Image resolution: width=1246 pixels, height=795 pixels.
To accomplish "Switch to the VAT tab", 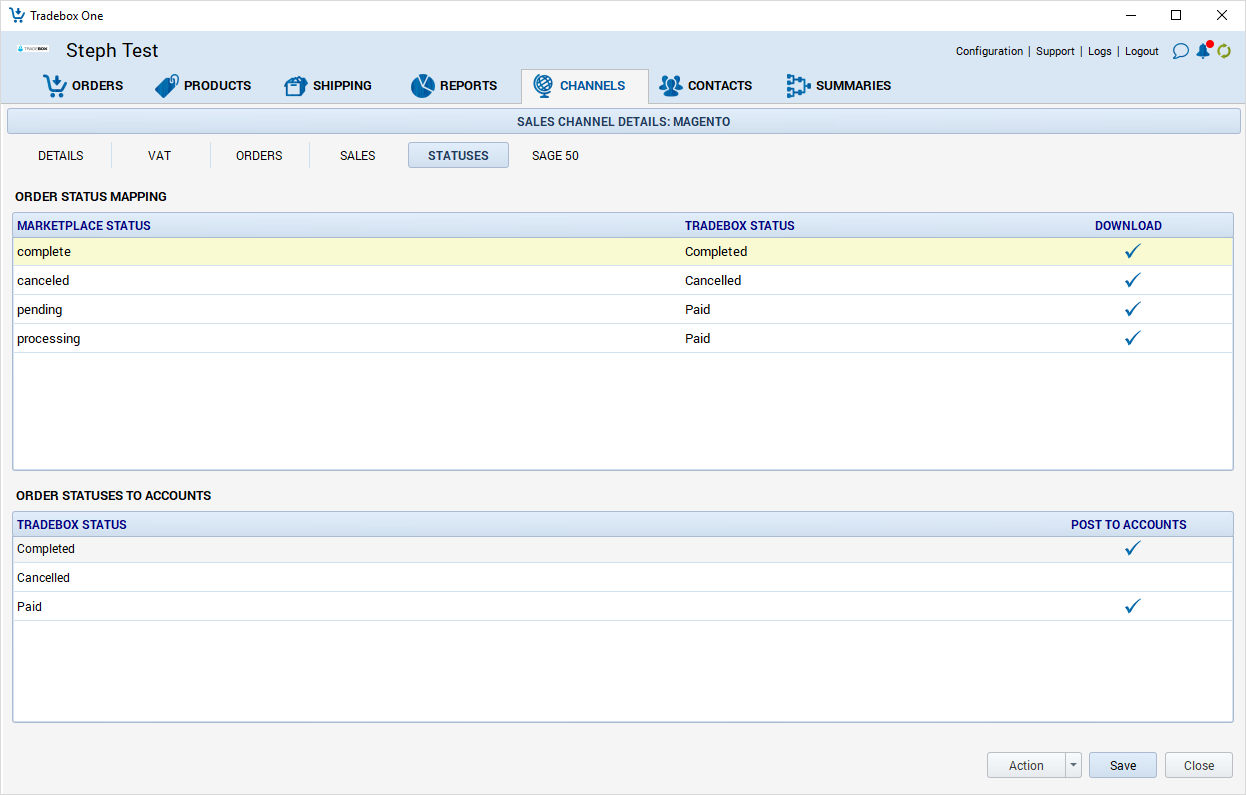I will [x=159, y=156].
